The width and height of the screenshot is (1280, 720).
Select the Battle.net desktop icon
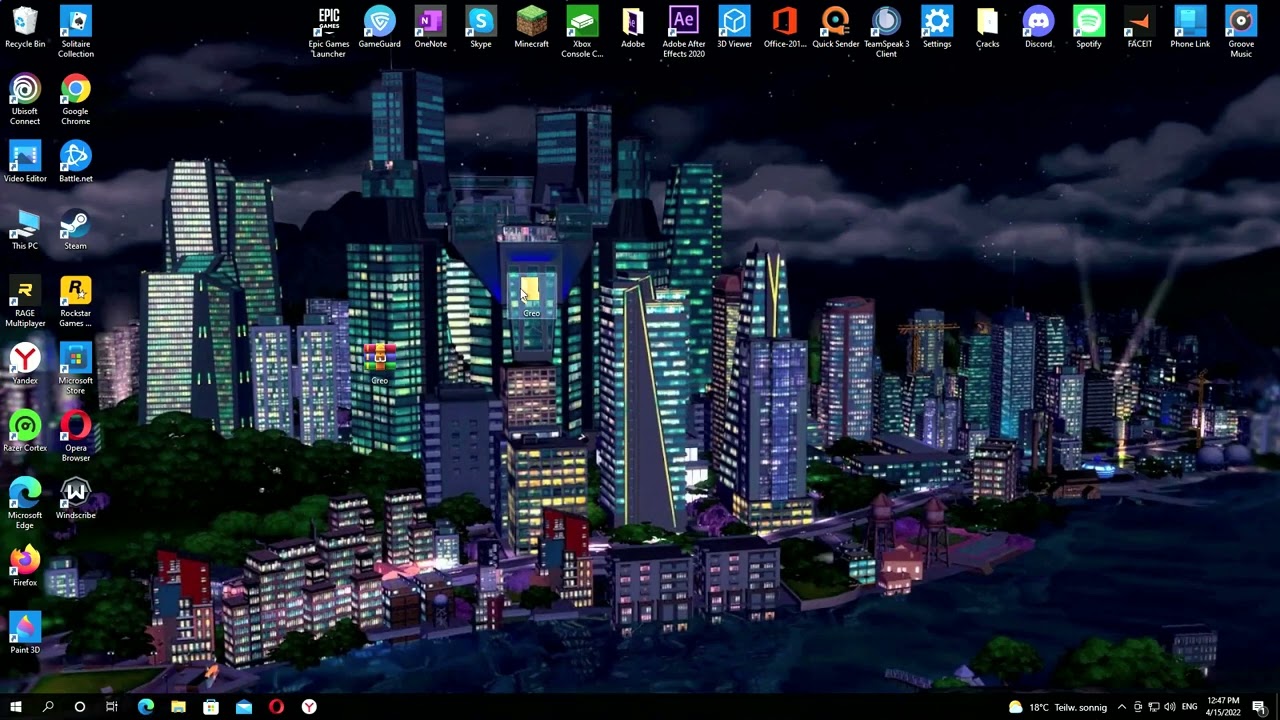tap(75, 162)
